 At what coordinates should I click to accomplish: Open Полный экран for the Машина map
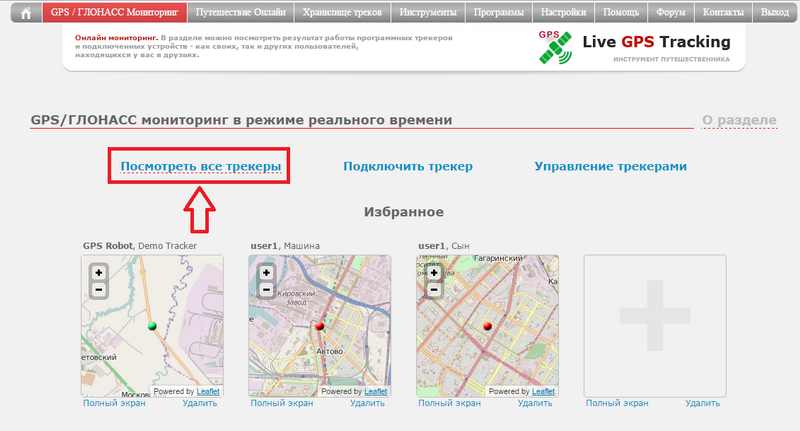(x=281, y=403)
